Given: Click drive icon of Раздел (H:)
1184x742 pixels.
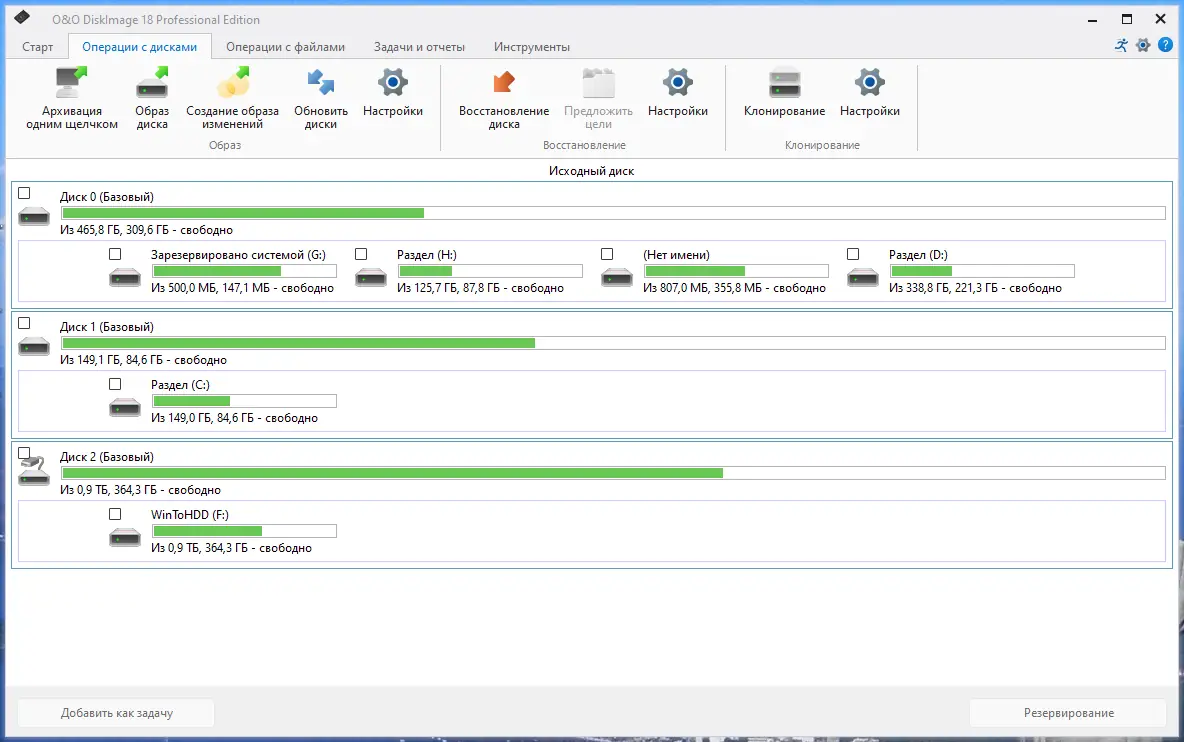Looking at the screenshot, I should tap(371, 277).
